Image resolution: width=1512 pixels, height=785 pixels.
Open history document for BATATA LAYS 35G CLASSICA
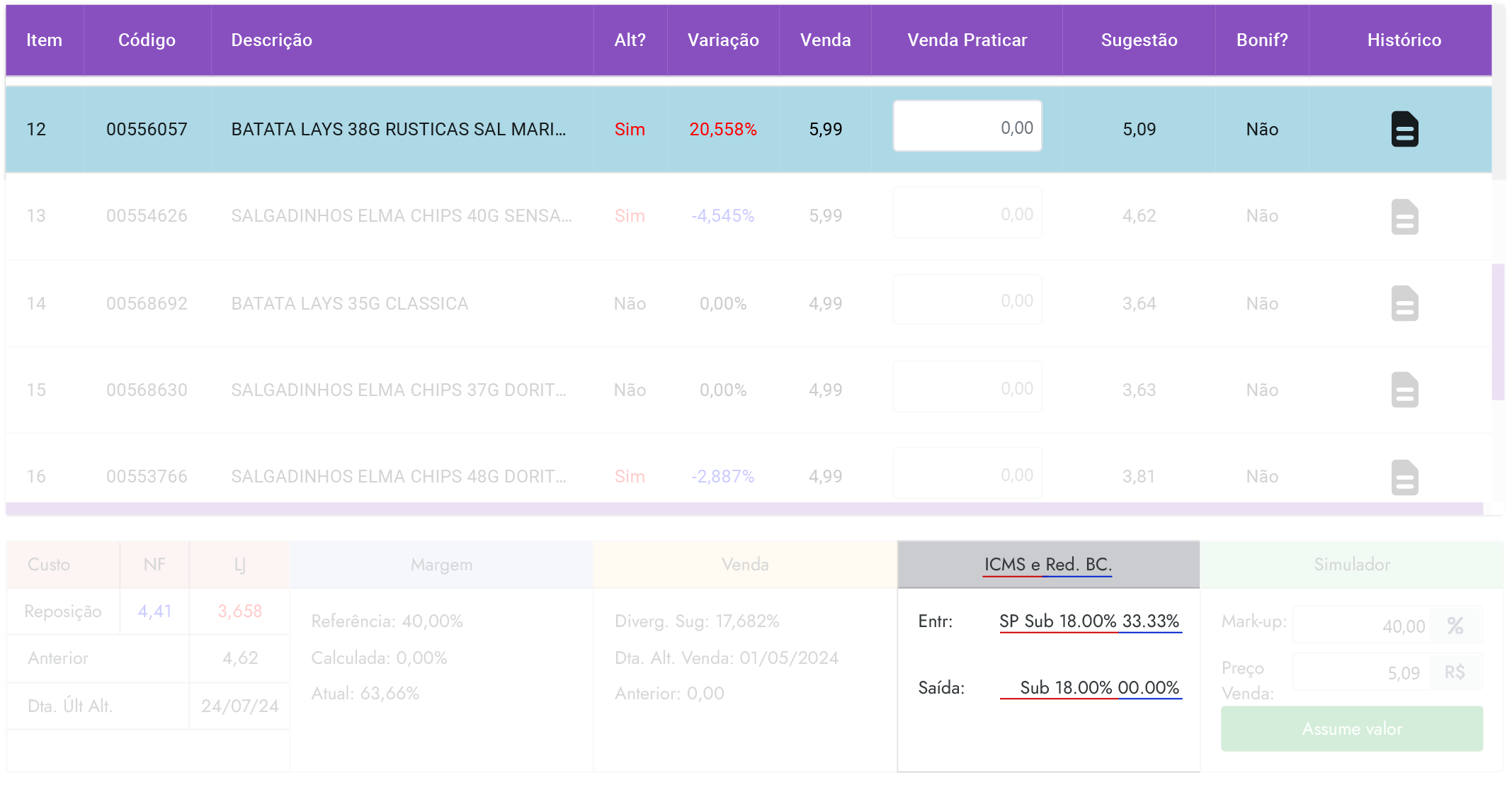point(1404,303)
